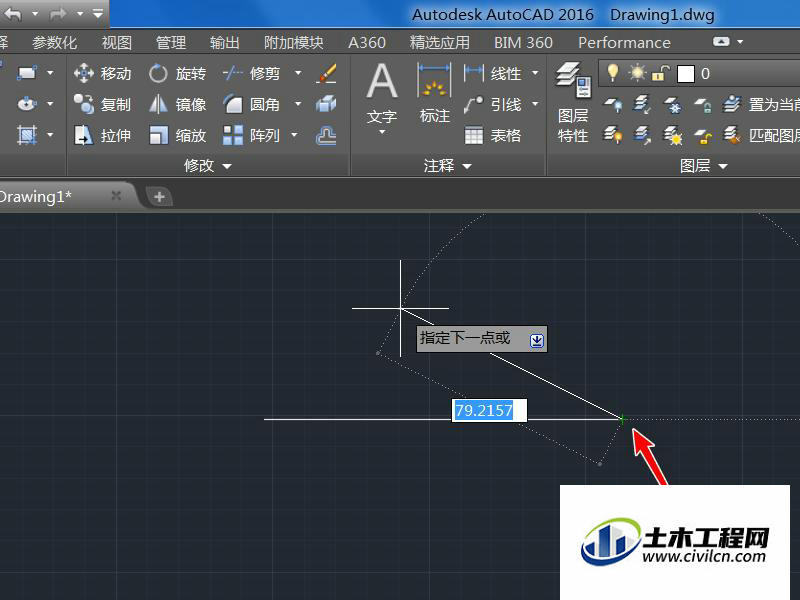Select the Leader (引线) tool

[x=493, y=105]
